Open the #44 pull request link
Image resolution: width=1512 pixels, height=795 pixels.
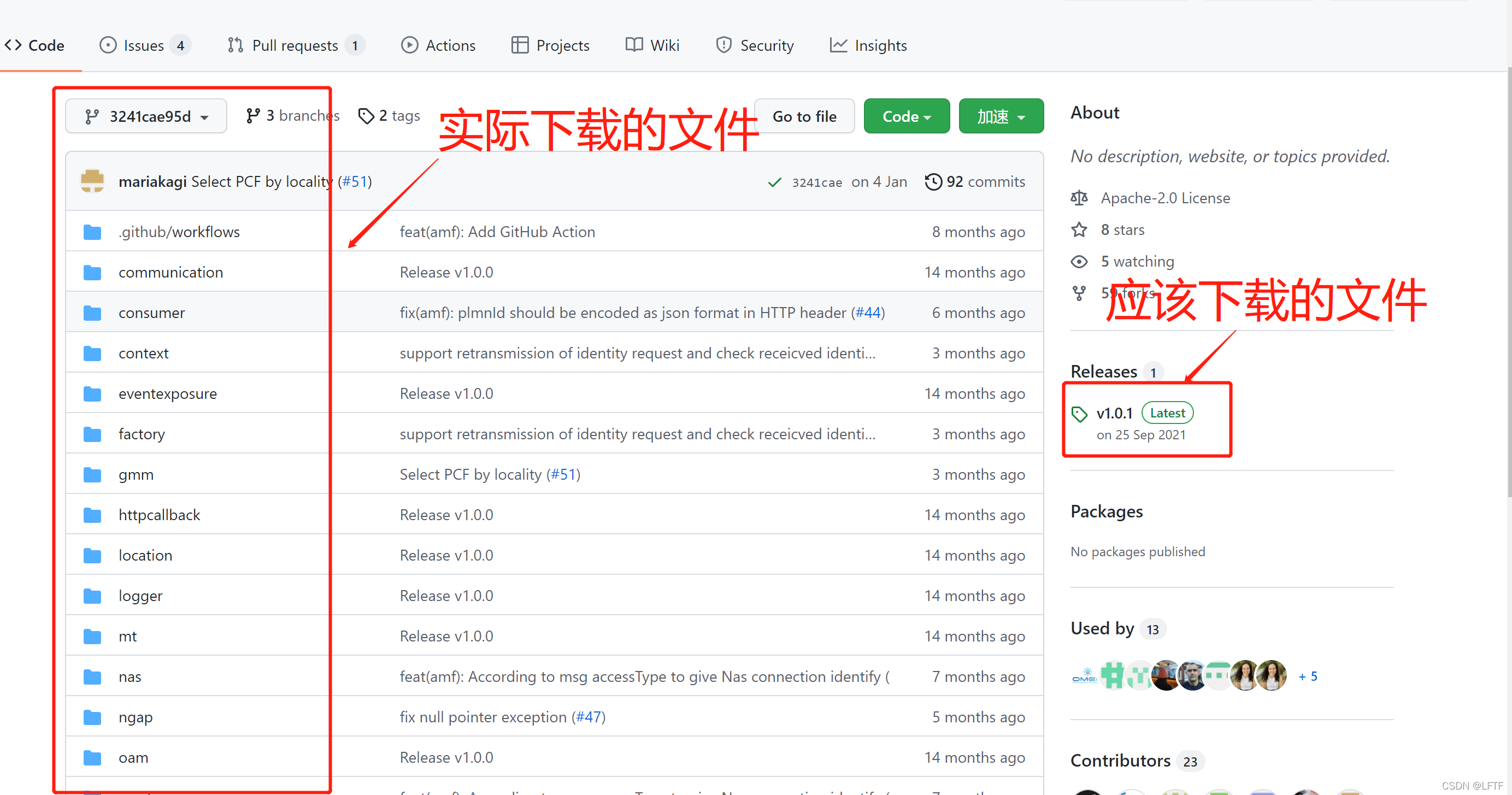click(868, 313)
